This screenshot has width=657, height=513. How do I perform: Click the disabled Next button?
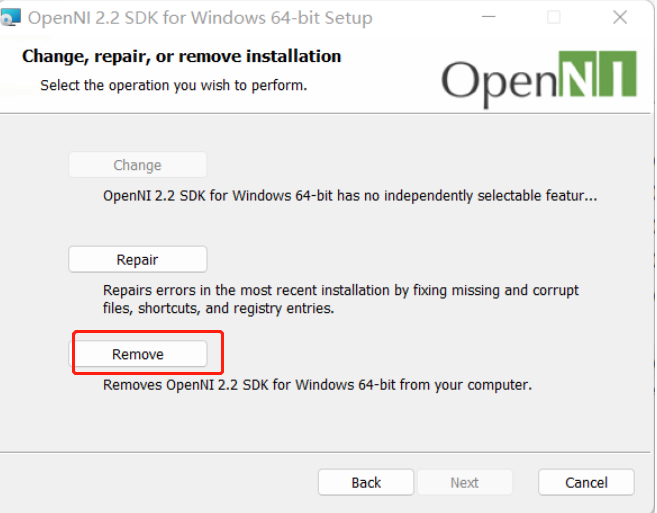[465, 482]
